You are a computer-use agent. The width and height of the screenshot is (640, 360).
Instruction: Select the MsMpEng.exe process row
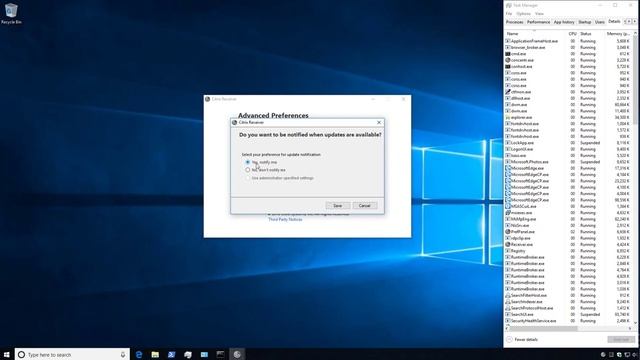[x=568, y=219]
